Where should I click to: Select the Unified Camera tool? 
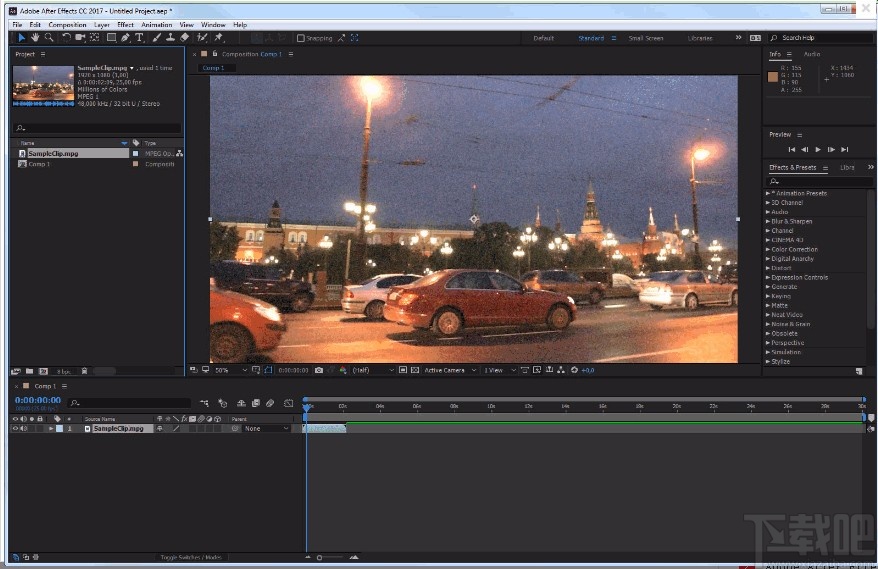click(x=80, y=38)
